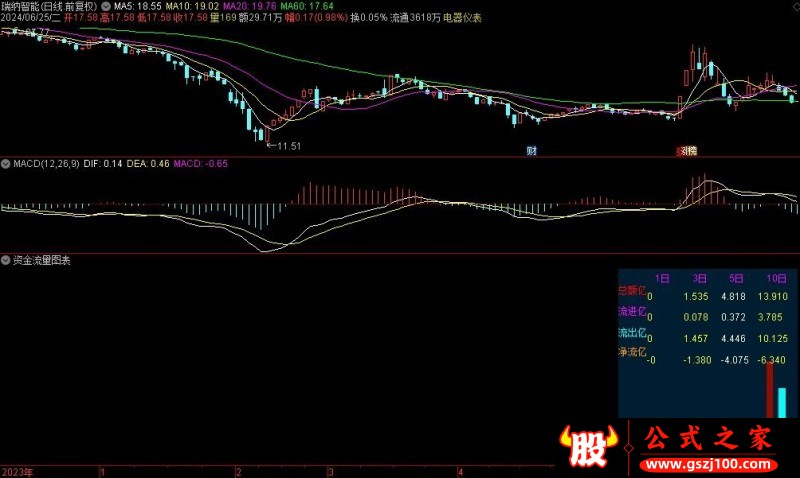
Task: Select the 1日 column header
Action: pos(662,279)
